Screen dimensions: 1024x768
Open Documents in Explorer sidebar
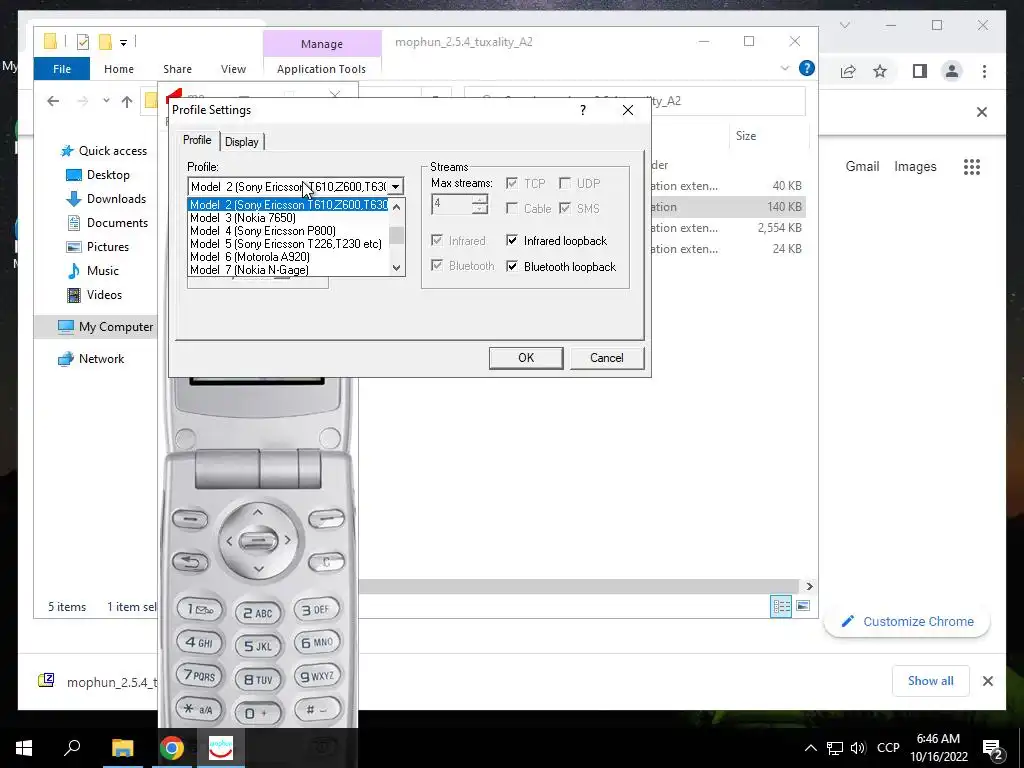(107, 223)
